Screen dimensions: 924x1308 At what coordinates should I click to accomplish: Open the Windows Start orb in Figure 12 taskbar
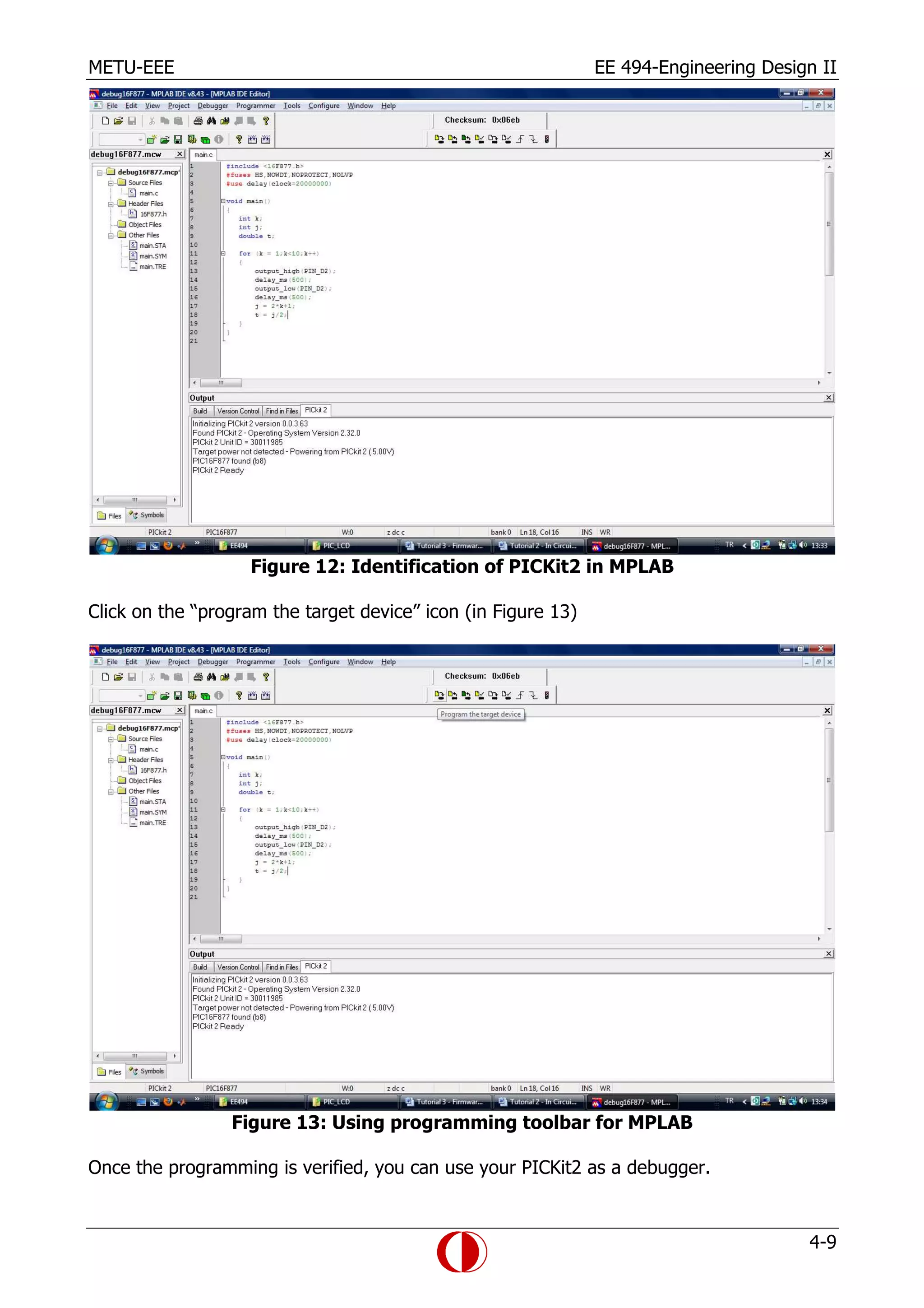click(x=106, y=546)
